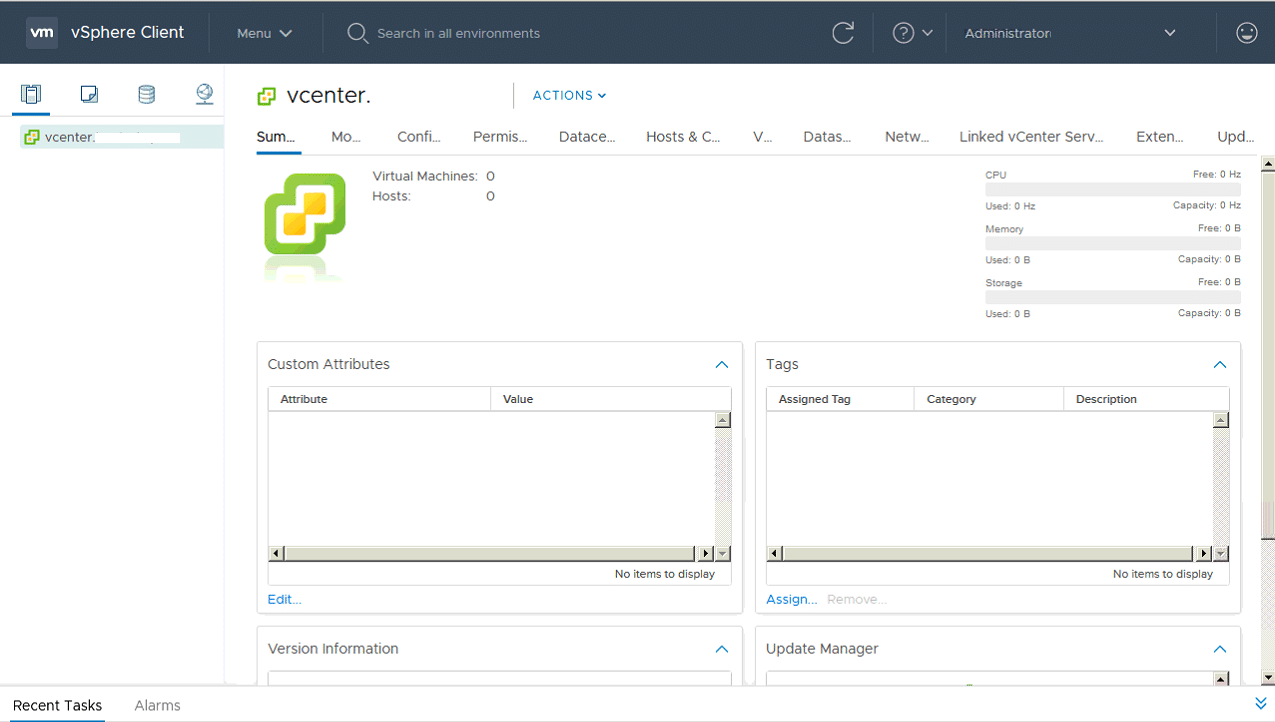The image size is (1275, 722).
Task: Click the smiley feedback icon
Action: (x=1246, y=33)
